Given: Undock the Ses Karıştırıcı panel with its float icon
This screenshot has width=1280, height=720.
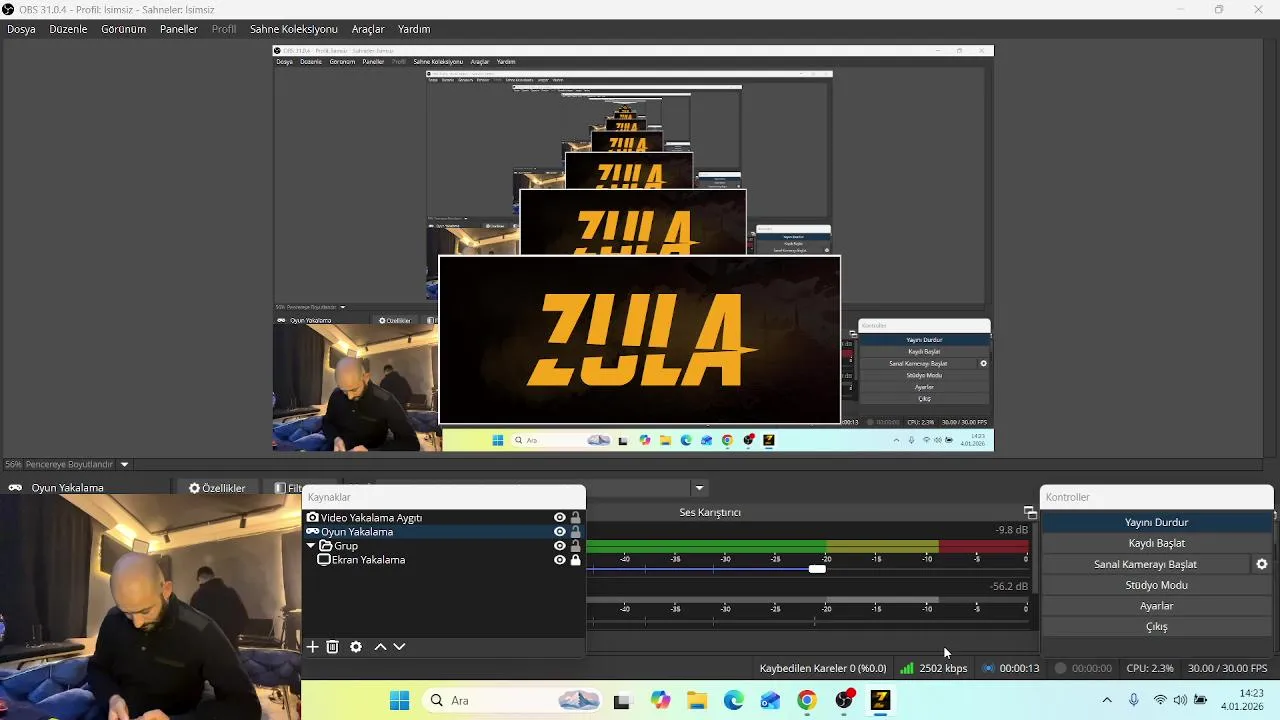Looking at the screenshot, I should 1030,513.
